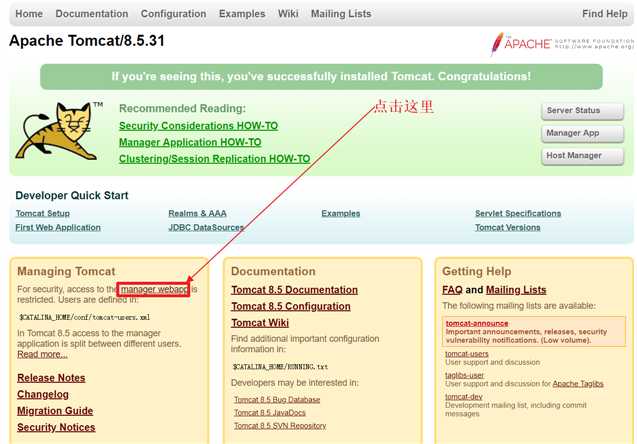Click the FAQ link under Getting Help
This screenshot has width=637, height=444.
click(x=452, y=290)
